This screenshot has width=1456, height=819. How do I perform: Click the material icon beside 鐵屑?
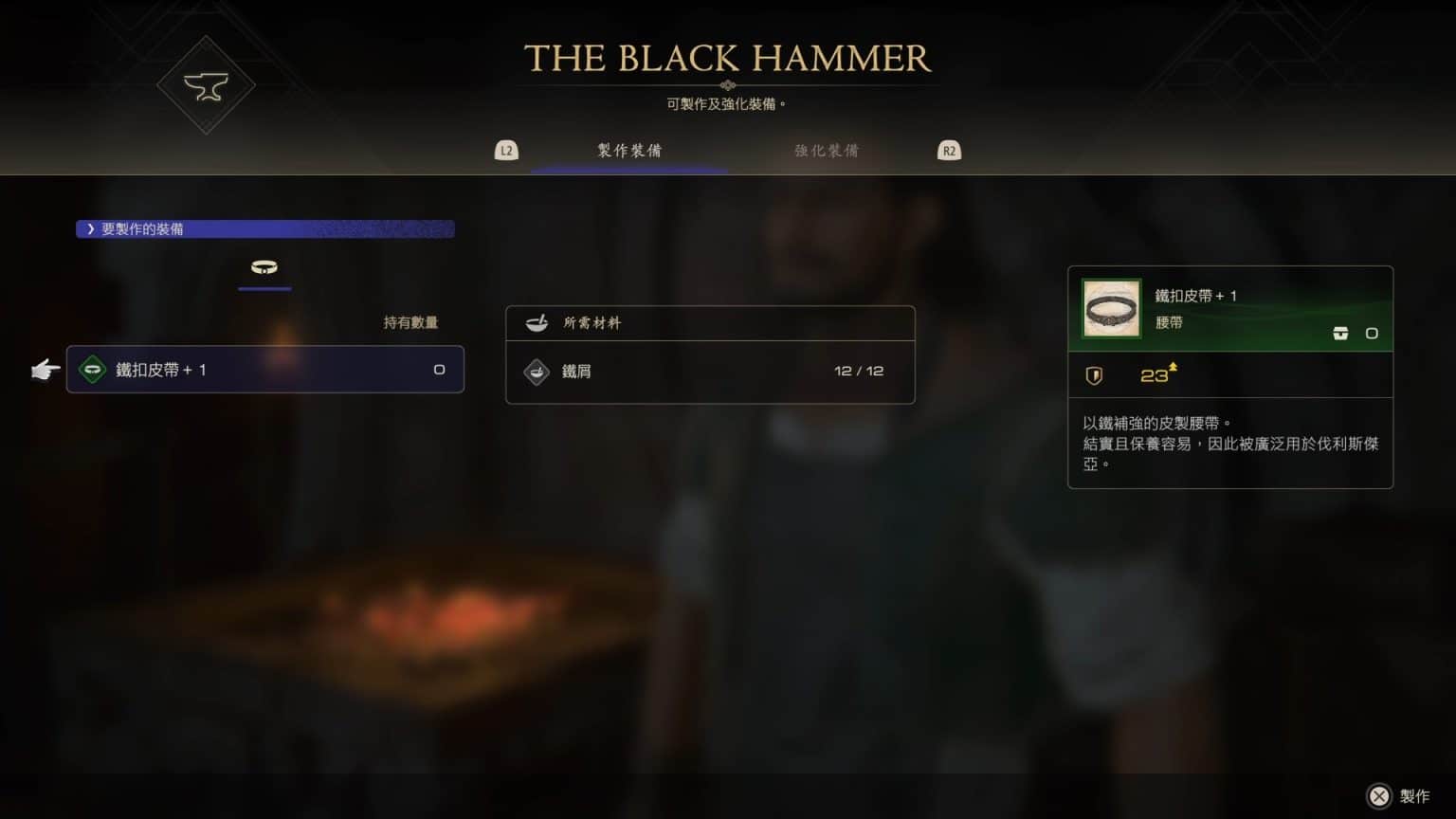[x=537, y=372]
